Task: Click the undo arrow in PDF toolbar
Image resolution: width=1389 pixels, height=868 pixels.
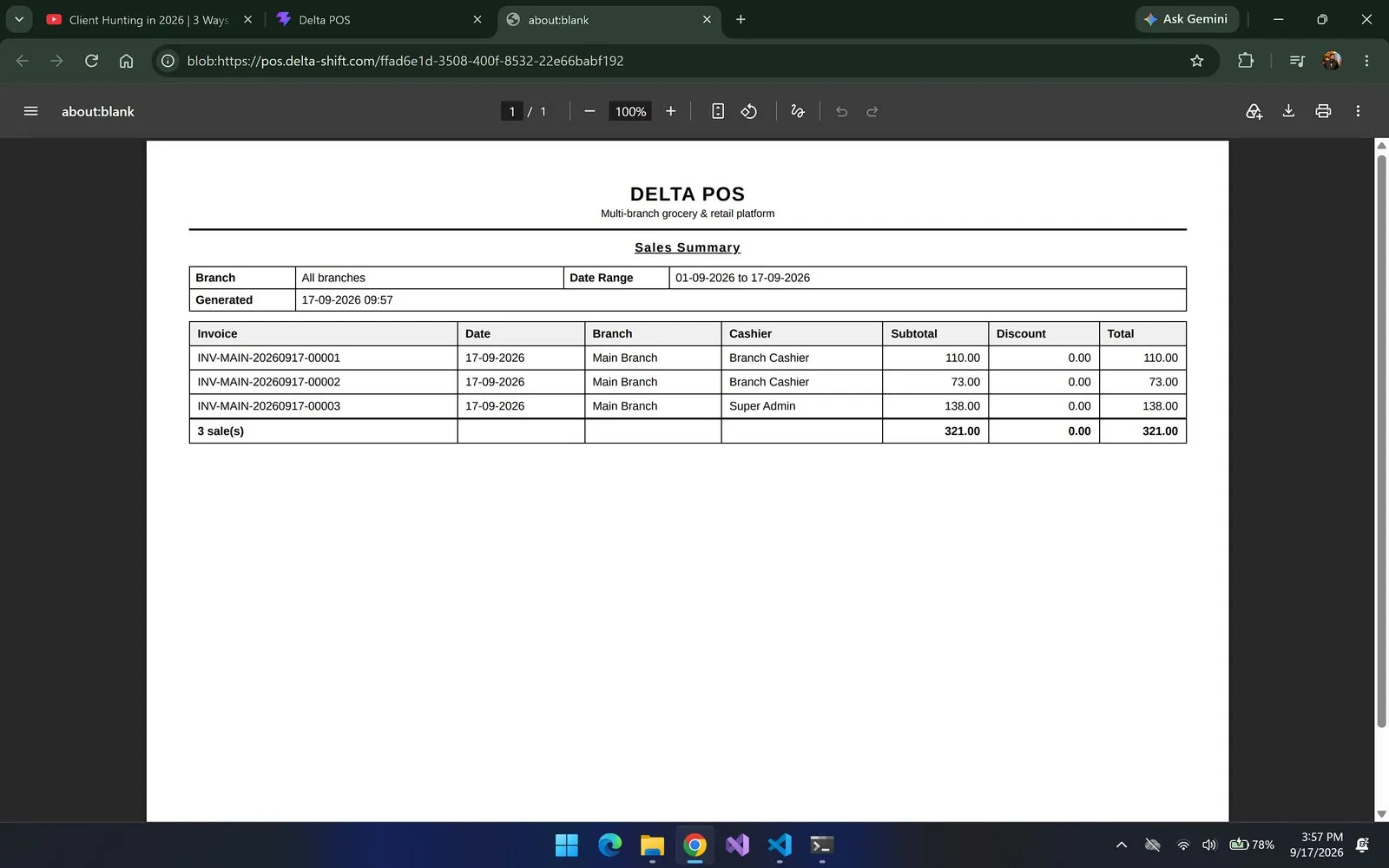Action: (841, 111)
